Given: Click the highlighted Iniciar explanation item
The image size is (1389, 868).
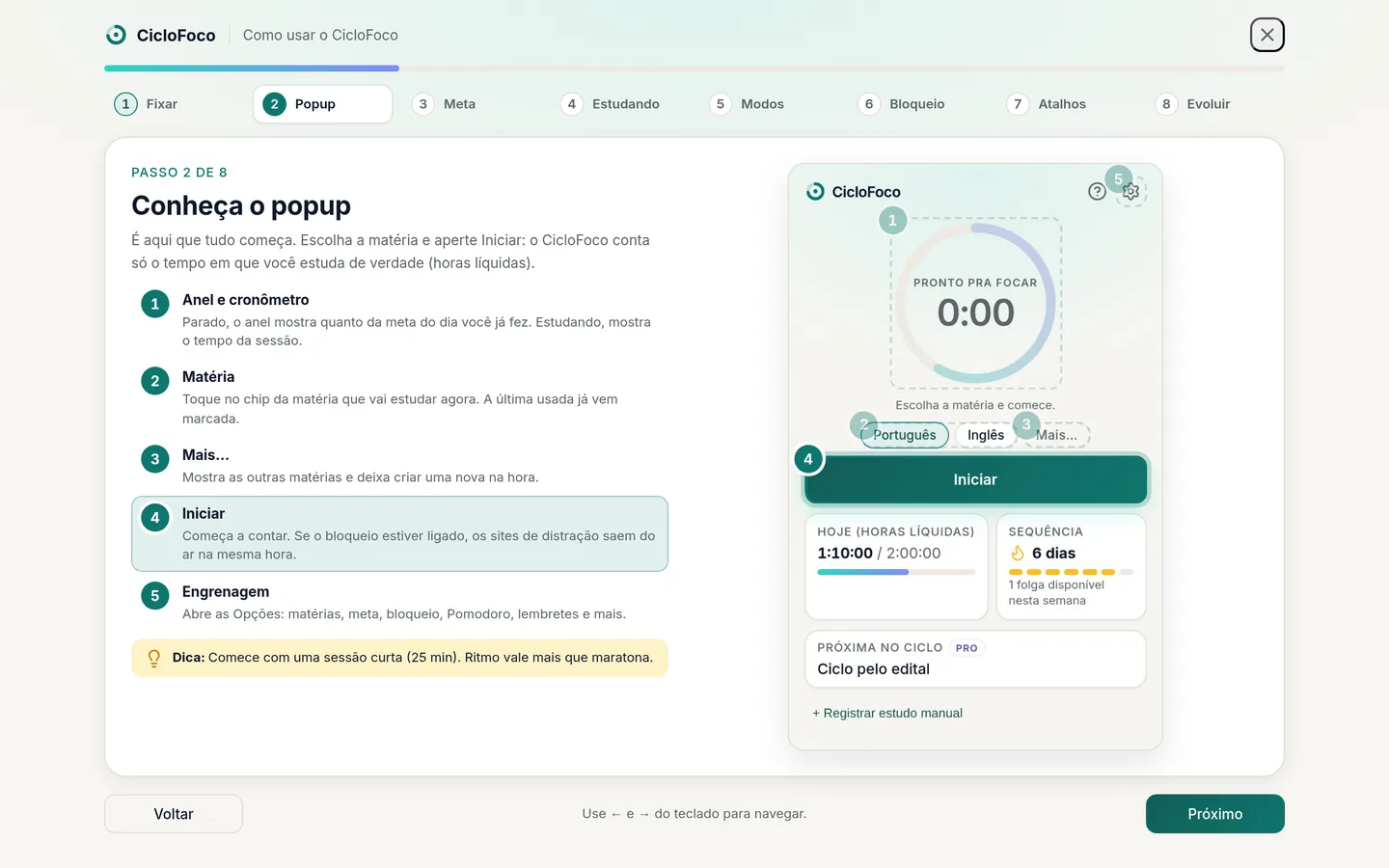Looking at the screenshot, I should [x=399, y=533].
